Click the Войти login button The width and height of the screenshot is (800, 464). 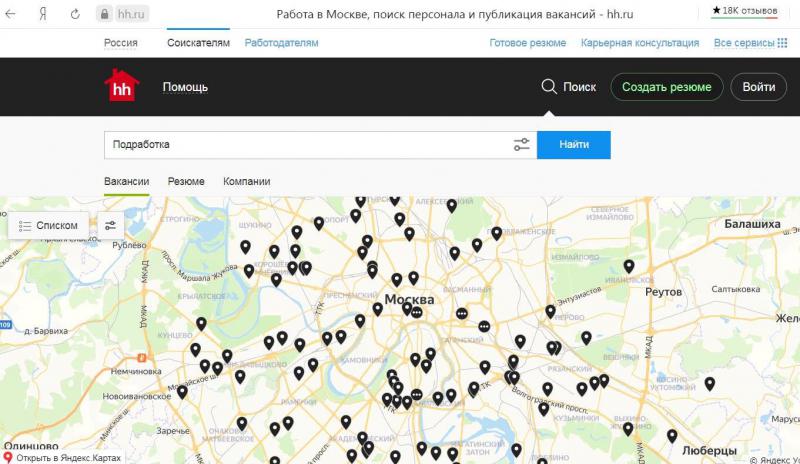pos(759,87)
